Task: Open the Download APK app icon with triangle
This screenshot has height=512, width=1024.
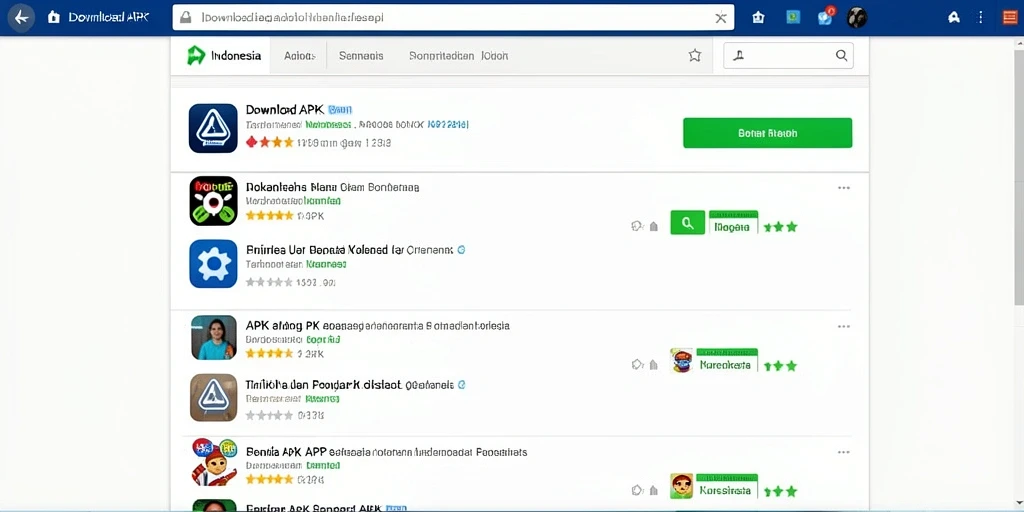Action: [213, 128]
